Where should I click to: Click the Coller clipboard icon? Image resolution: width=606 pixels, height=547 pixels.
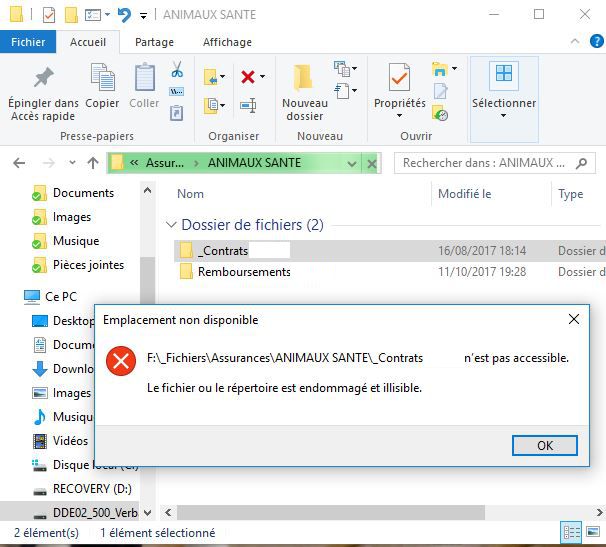click(145, 77)
